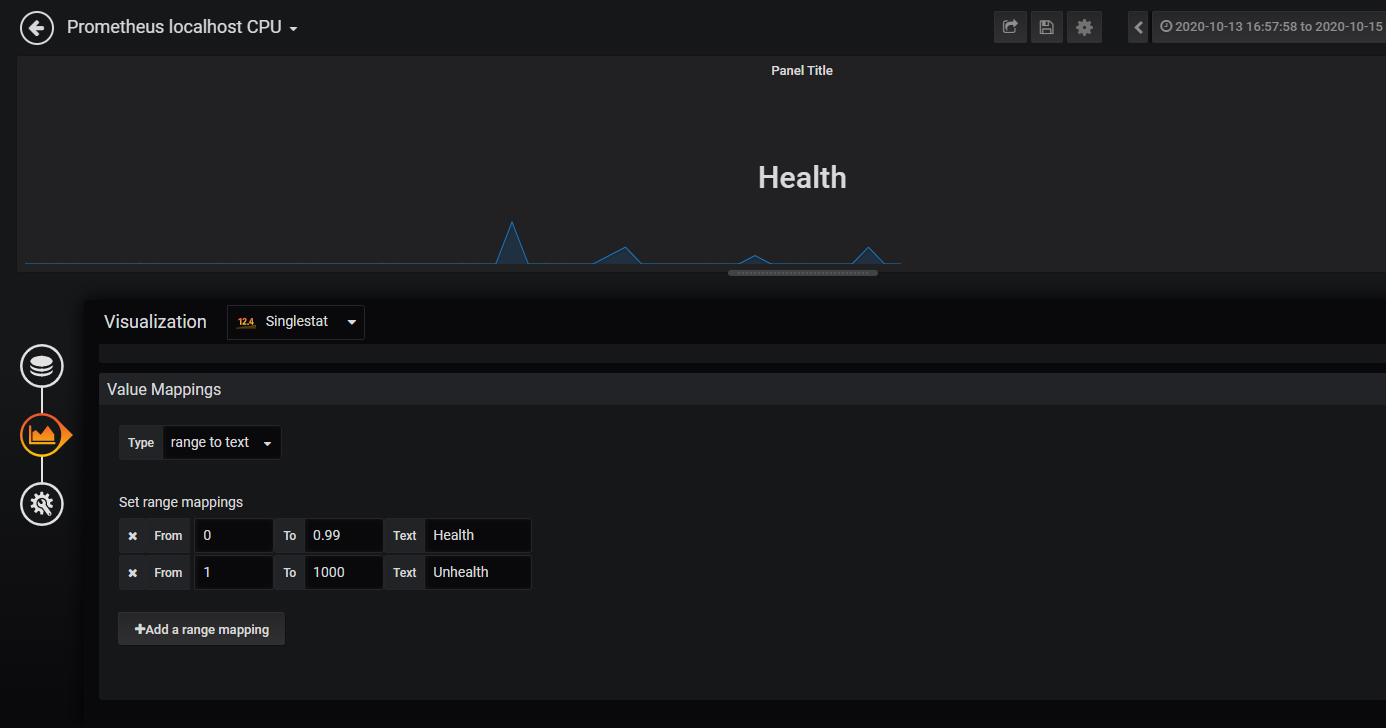Click Add a range mapping button

coord(202,629)
